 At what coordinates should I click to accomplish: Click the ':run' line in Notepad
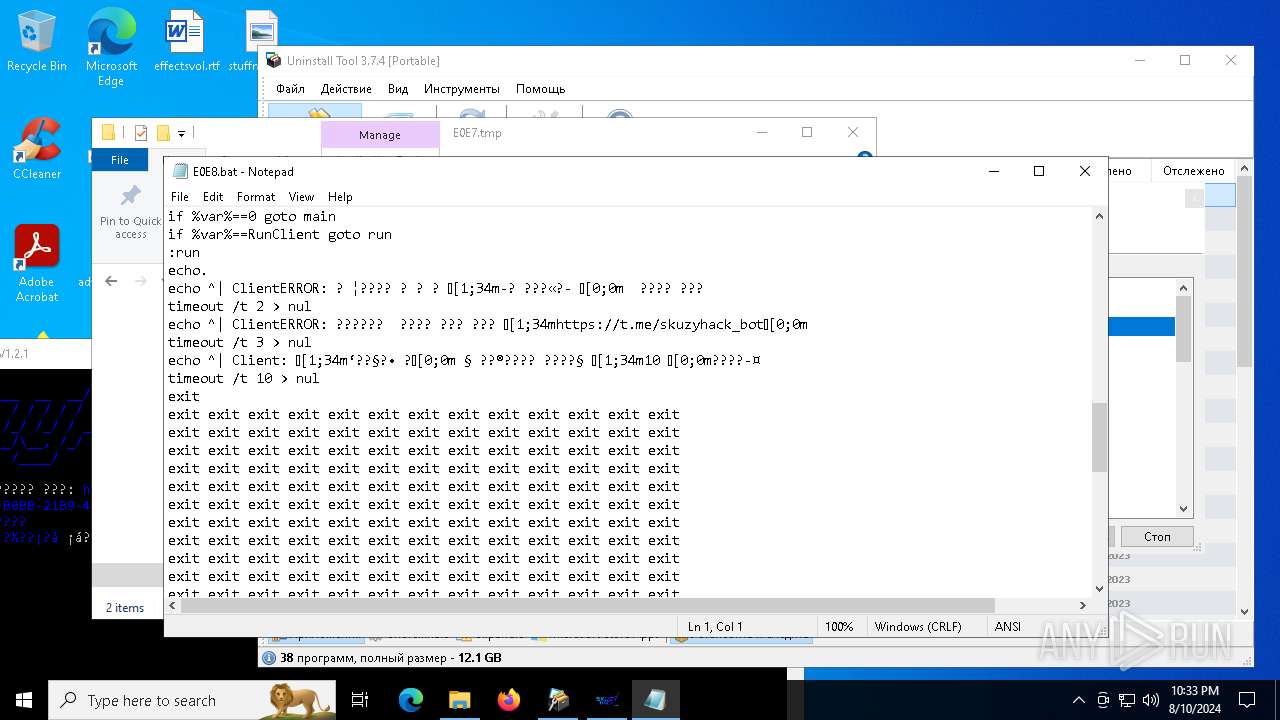click(x=184, y=252)
